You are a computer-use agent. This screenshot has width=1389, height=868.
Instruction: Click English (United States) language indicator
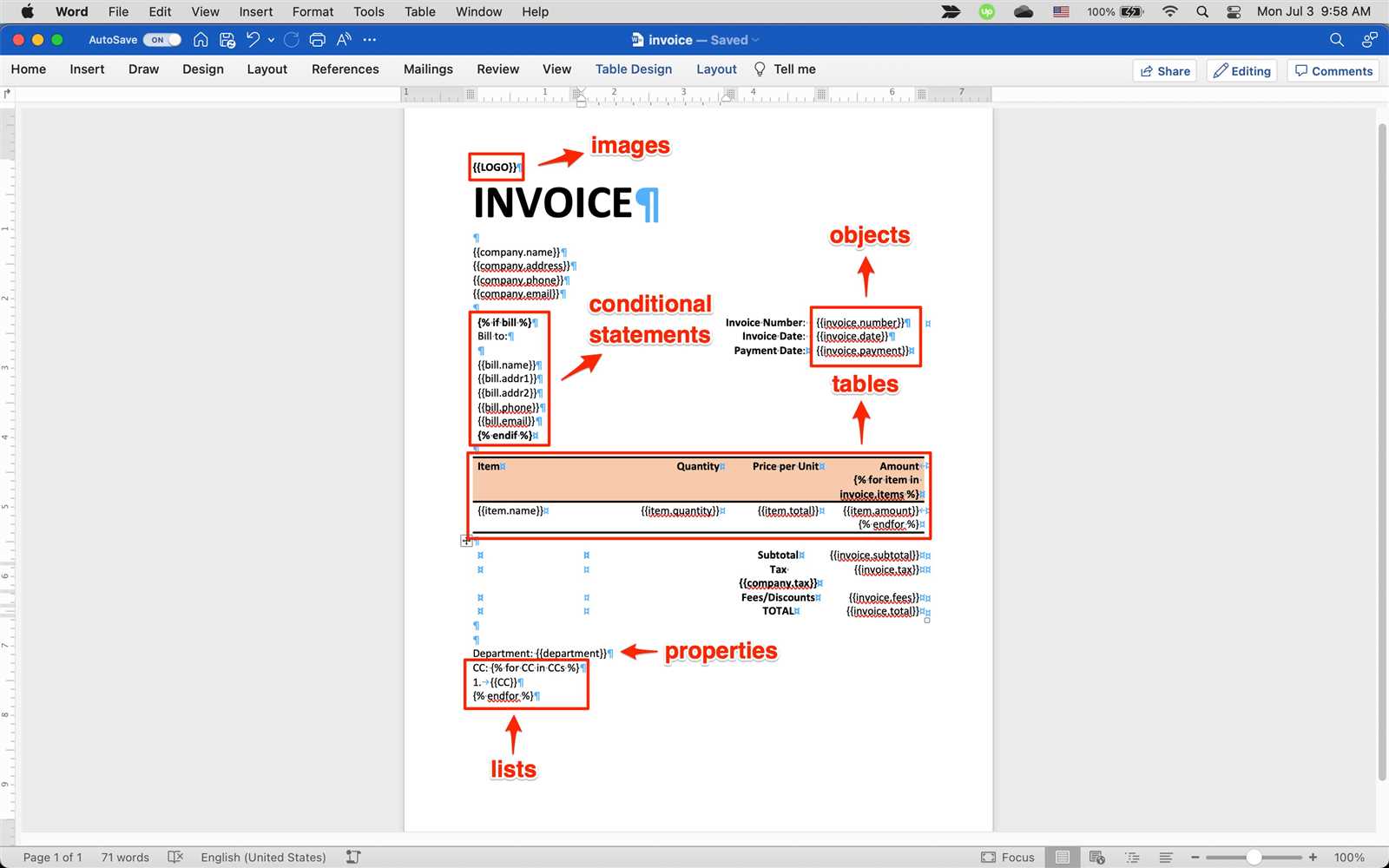263,858
